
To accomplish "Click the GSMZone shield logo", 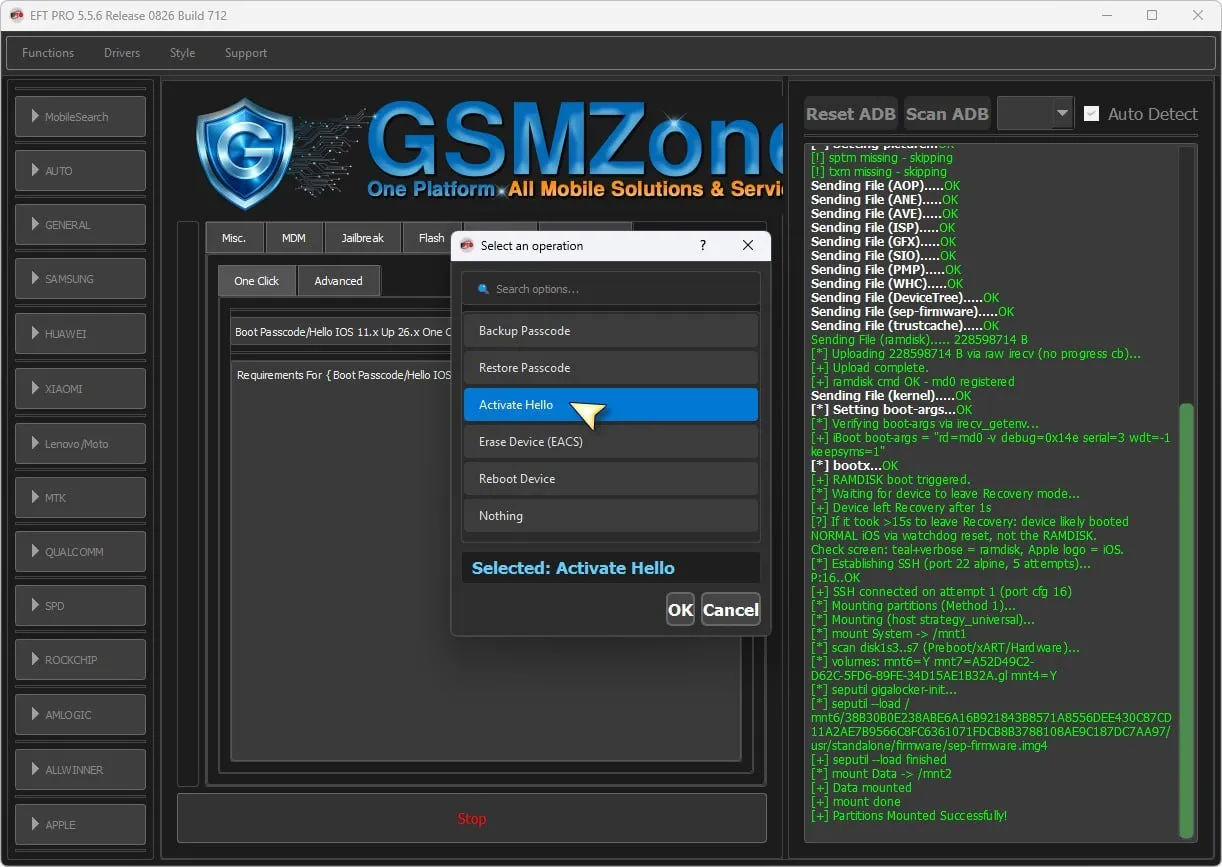I will [244, 153].
